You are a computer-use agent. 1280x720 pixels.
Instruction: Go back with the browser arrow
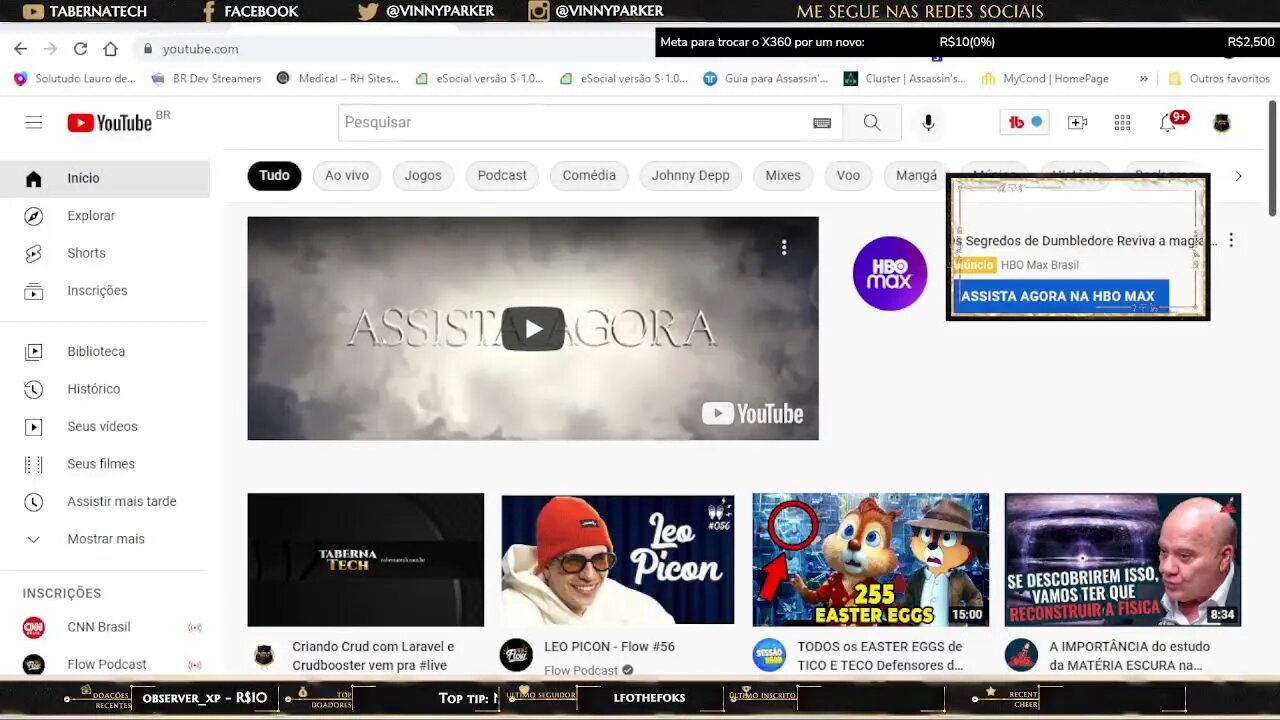(20, 48)
